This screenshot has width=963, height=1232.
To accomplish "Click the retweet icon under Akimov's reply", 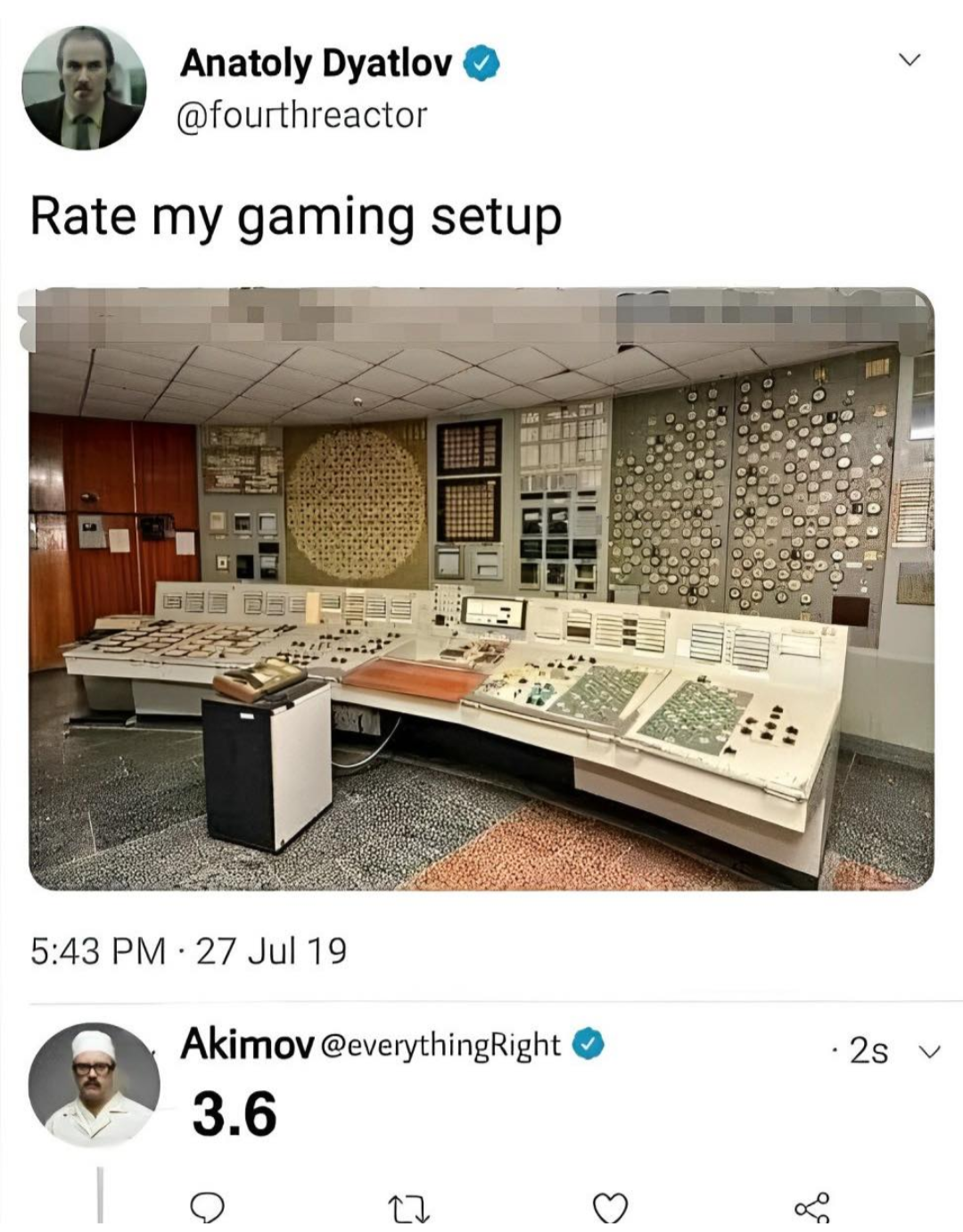I will (410, 1209).
